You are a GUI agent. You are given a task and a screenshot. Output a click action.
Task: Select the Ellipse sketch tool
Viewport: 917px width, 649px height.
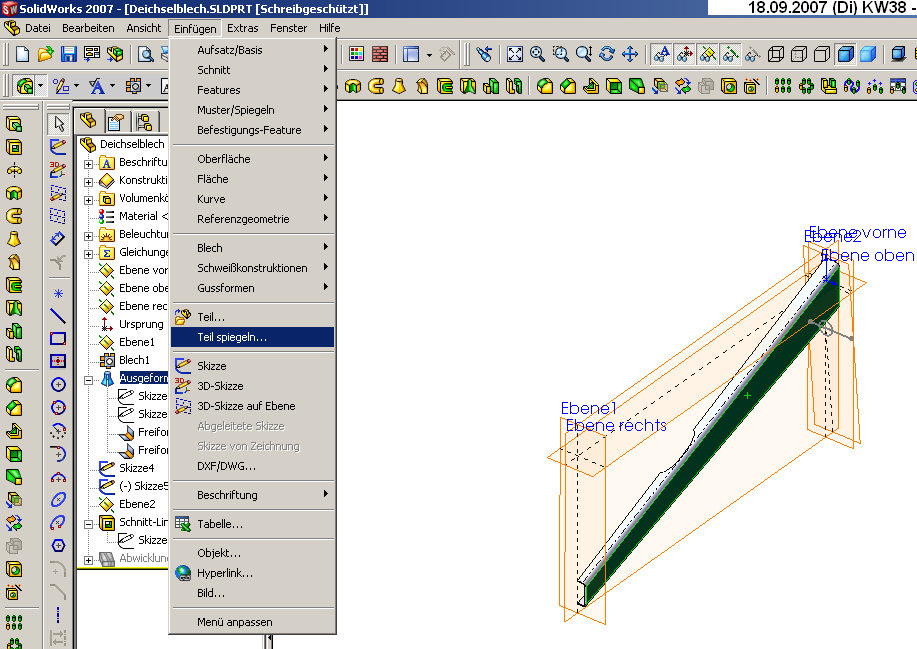58,499
